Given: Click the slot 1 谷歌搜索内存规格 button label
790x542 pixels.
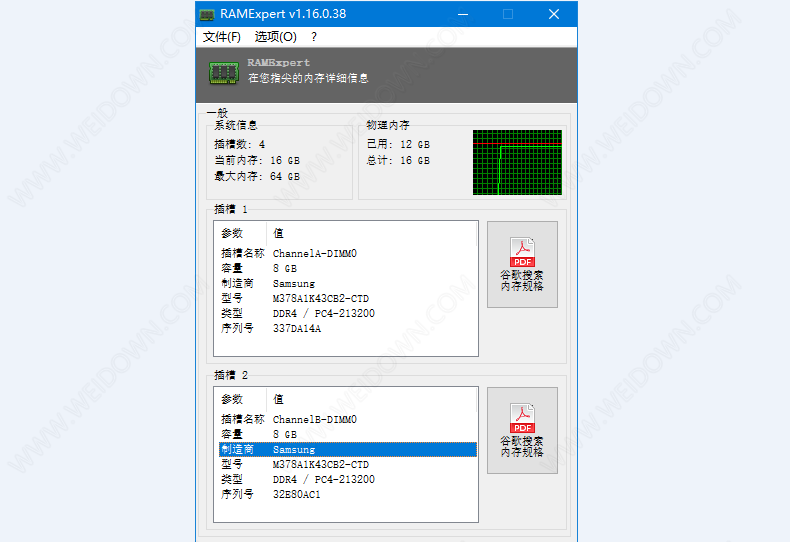Looking at the screenshot, I should (x=522, y=280).
